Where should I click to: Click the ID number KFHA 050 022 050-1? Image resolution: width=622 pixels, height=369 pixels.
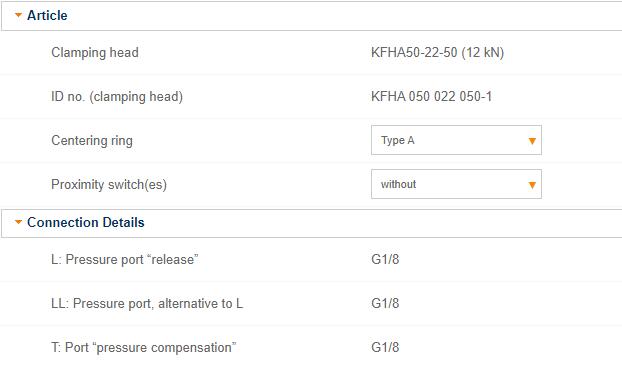pyautogui.click(x=432, y=96)
